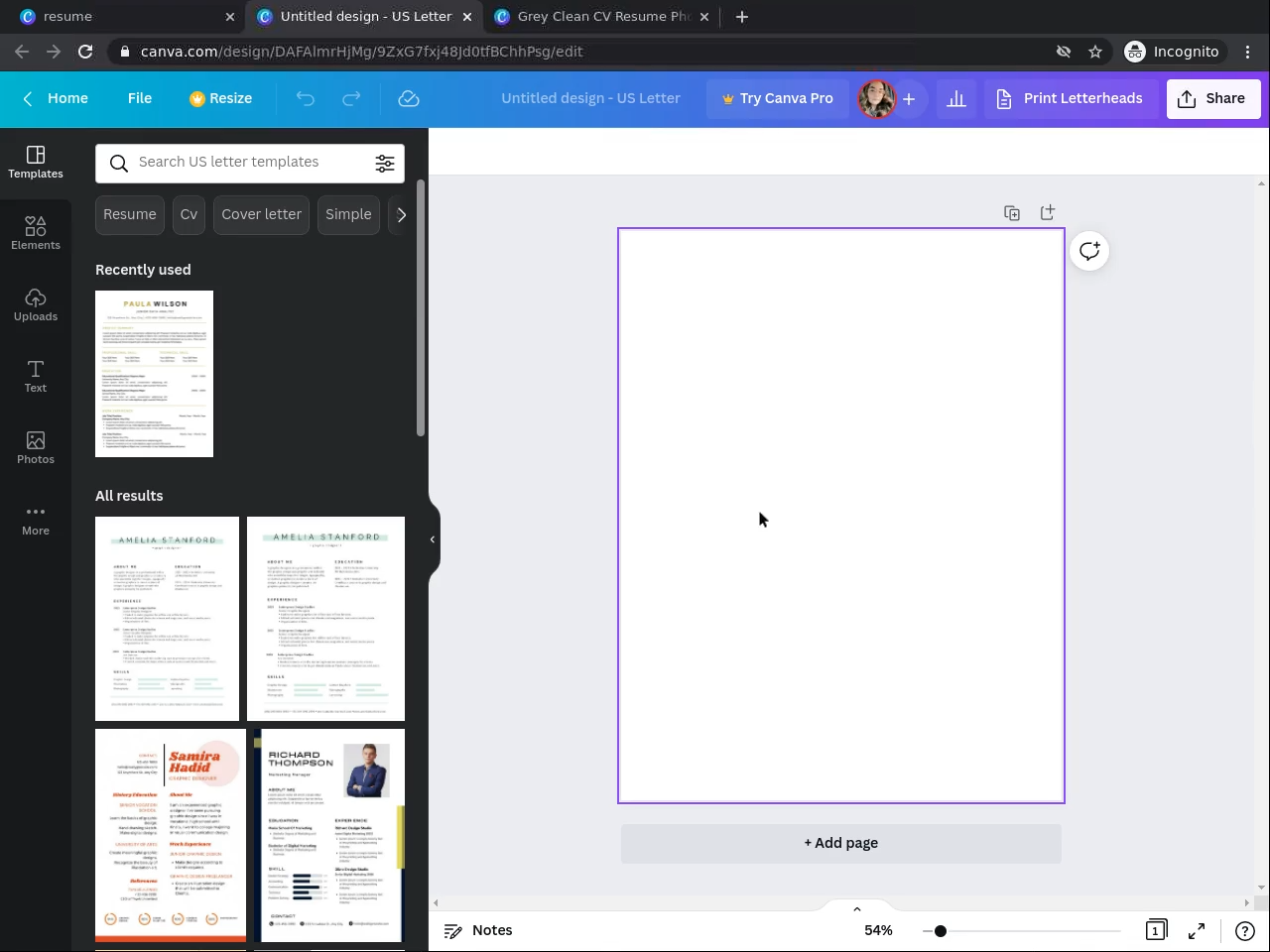This screenshot has height=952, width=1270.
Task: Close the 'Grey Clean CV Resume' tab
Action: [x=704, y=17]
